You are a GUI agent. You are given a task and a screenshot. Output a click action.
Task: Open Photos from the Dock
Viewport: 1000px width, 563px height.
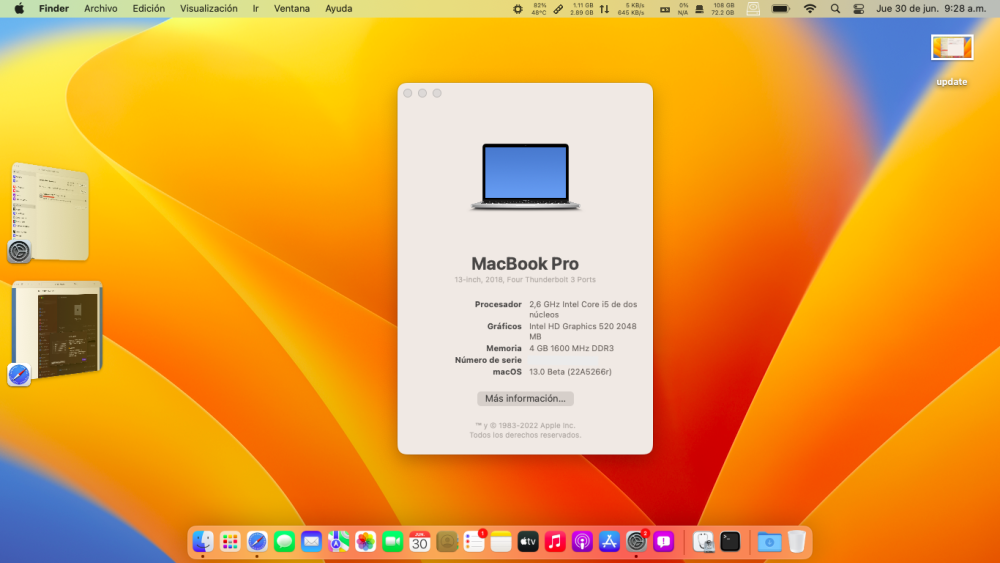(x=365, y=542)
